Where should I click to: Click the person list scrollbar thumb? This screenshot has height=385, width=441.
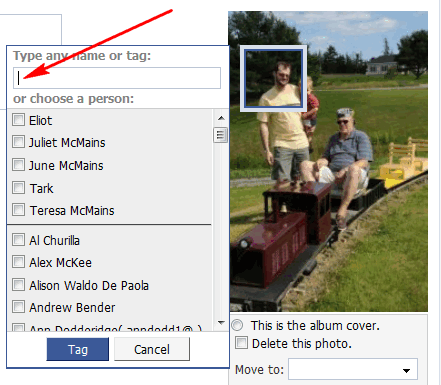pos(221,135)
